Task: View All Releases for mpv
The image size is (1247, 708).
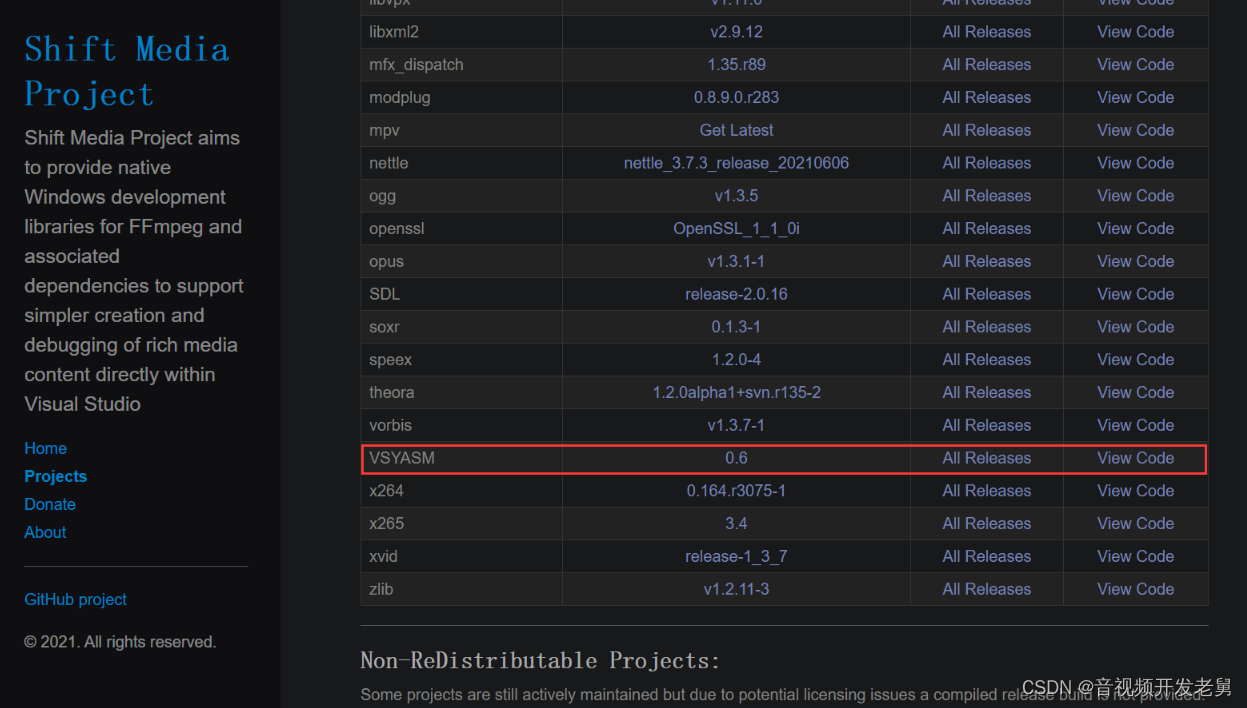Action: click(987, 130)
